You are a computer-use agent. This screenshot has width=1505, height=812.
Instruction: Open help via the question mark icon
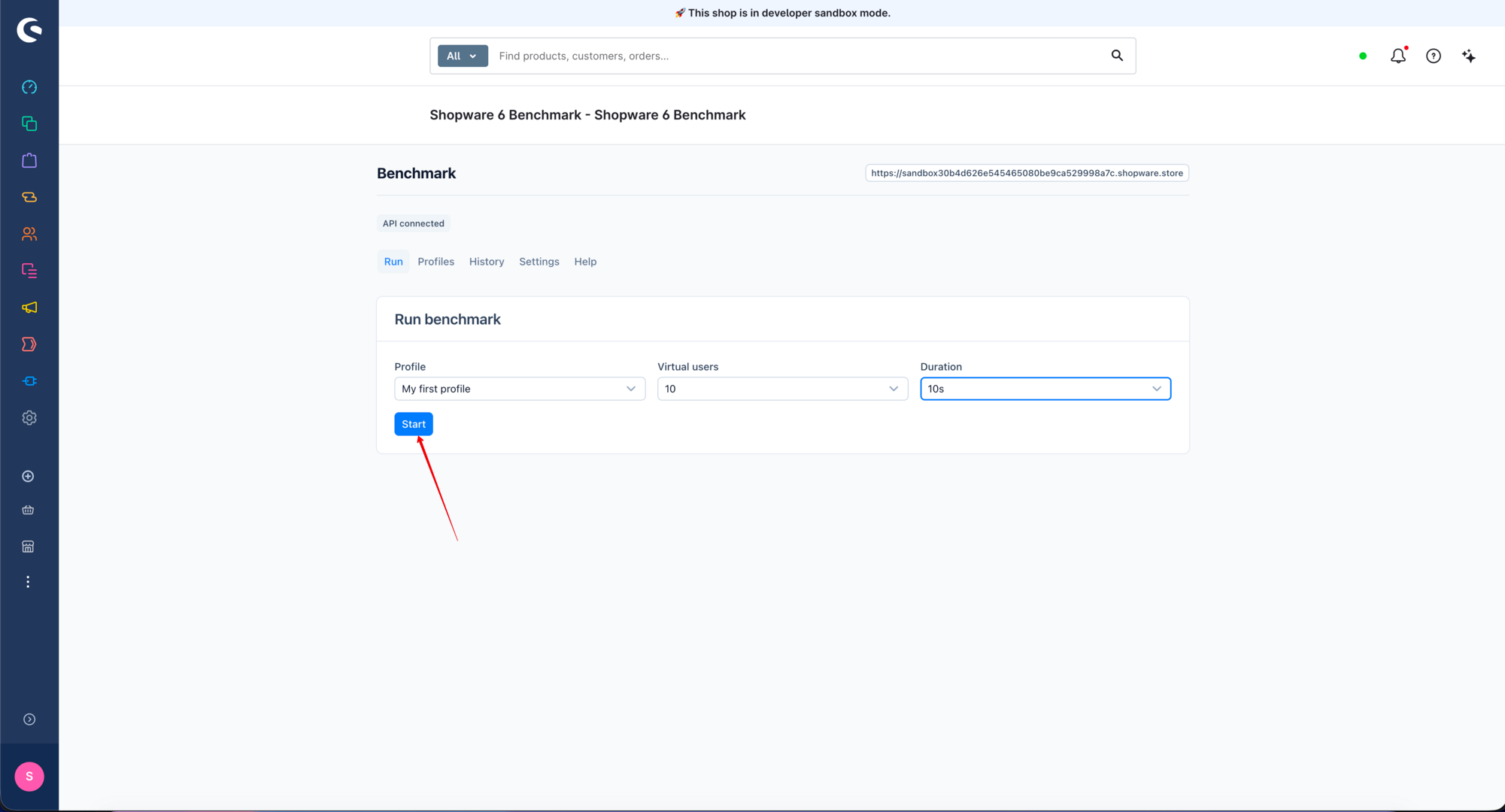1434,56
